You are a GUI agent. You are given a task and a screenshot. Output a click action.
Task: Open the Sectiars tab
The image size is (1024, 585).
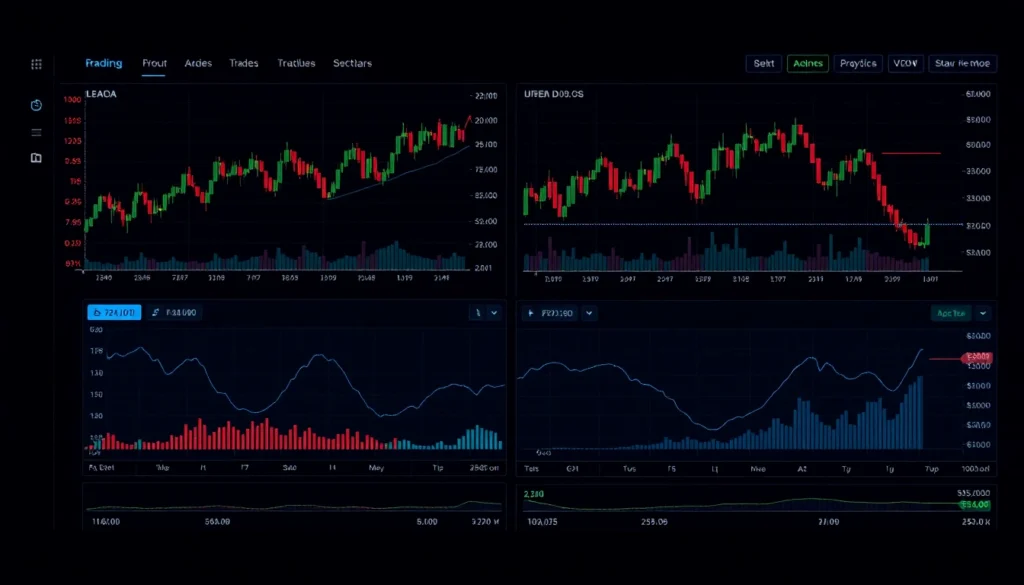pyautogui.click(x=352, y=63)
